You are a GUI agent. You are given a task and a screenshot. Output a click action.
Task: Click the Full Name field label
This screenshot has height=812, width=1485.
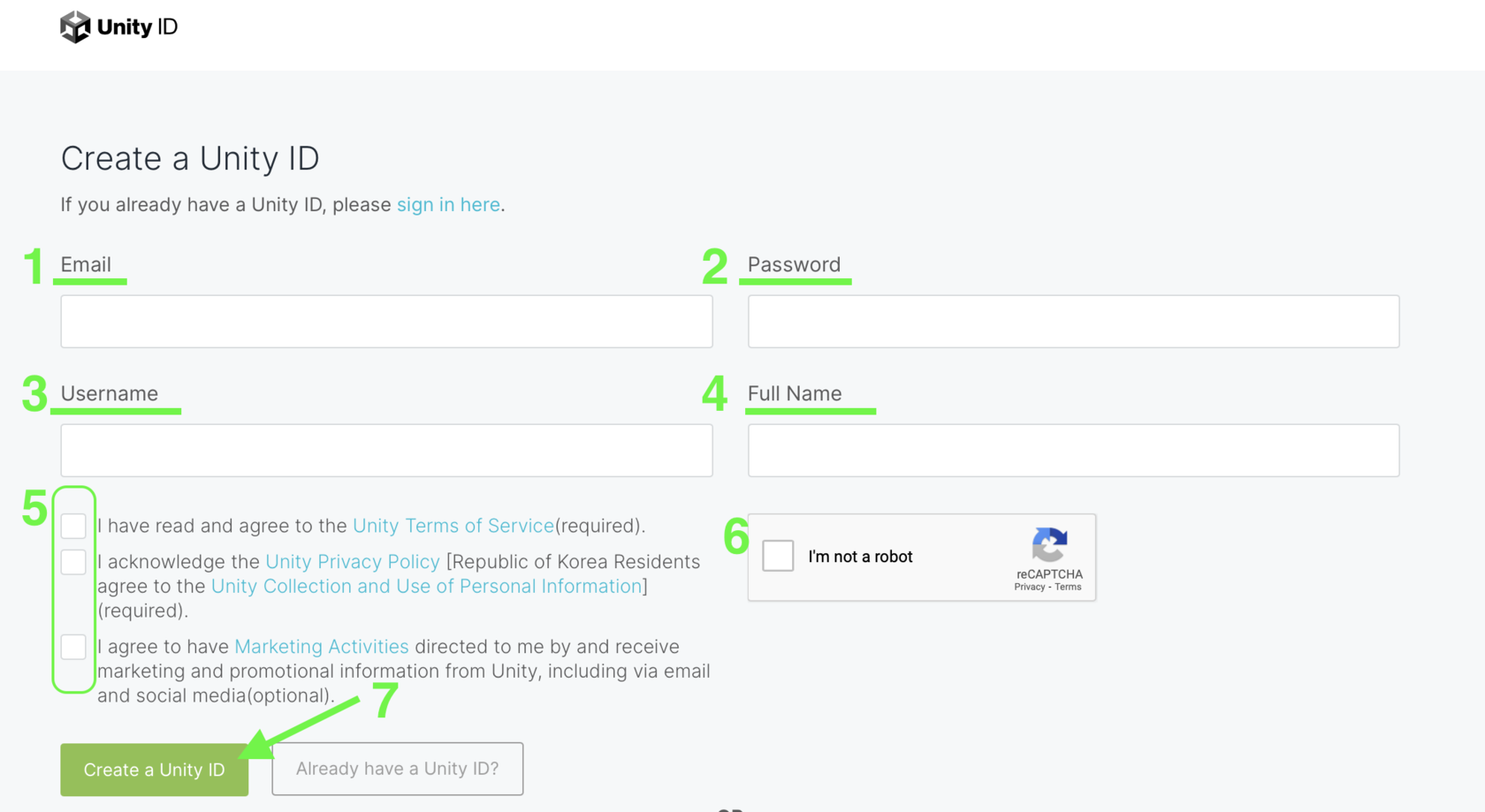(x=795, y=394)
